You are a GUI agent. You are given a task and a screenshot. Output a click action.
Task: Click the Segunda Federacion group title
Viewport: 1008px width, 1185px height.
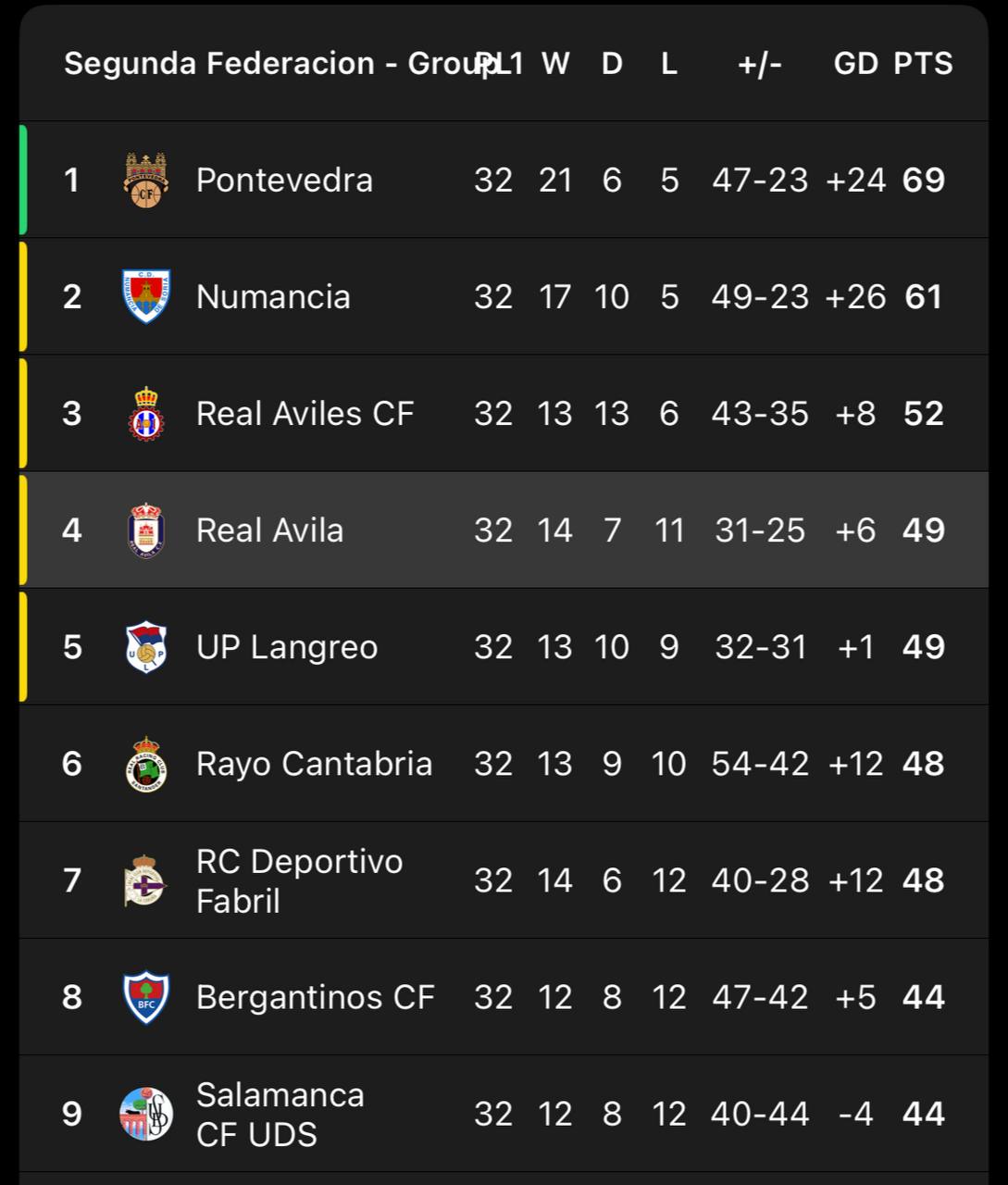[x=268, y=63]
